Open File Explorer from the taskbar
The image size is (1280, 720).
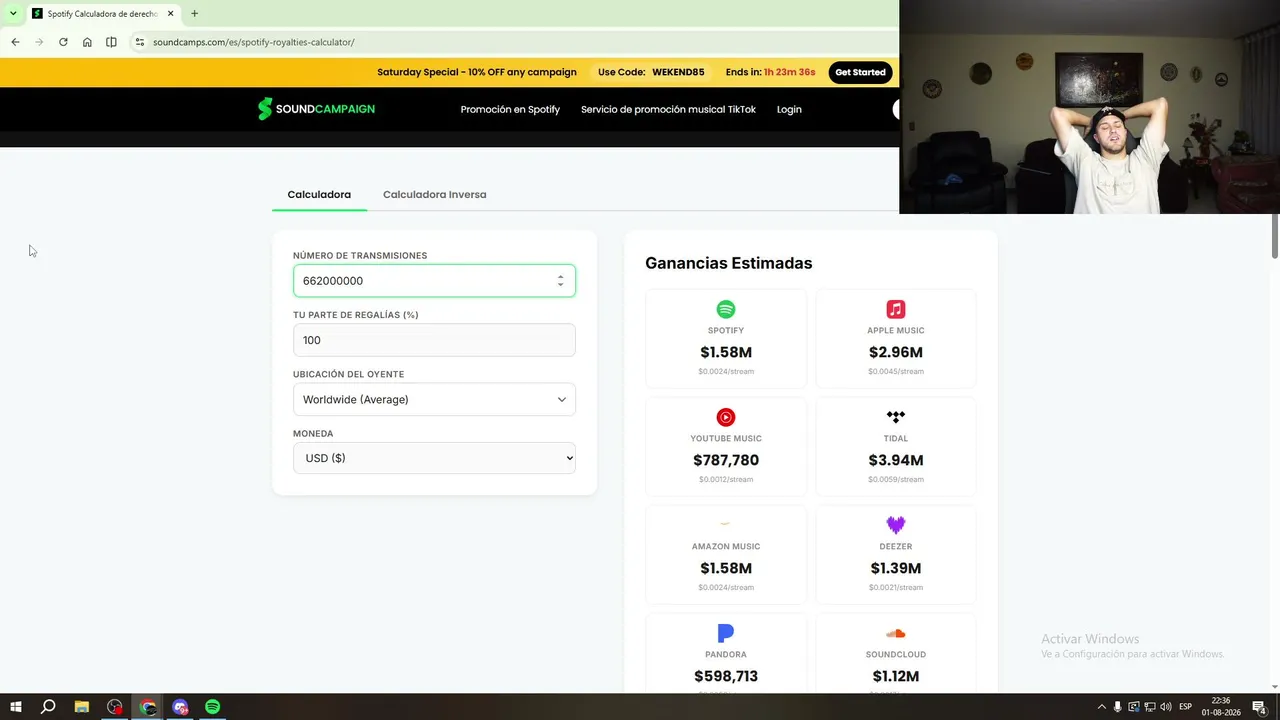82,707
